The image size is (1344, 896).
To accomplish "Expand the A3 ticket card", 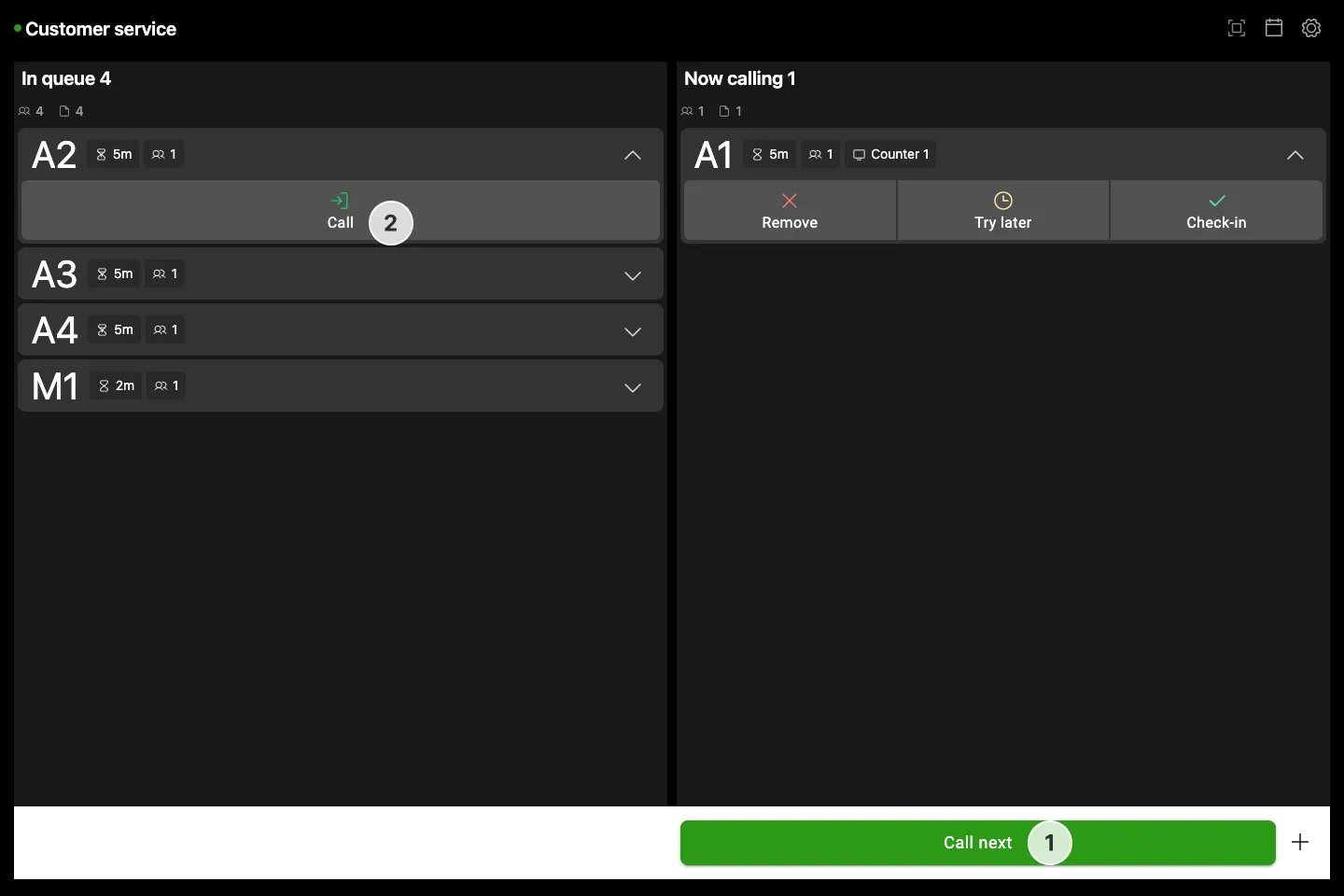I will tap(633, 275).
